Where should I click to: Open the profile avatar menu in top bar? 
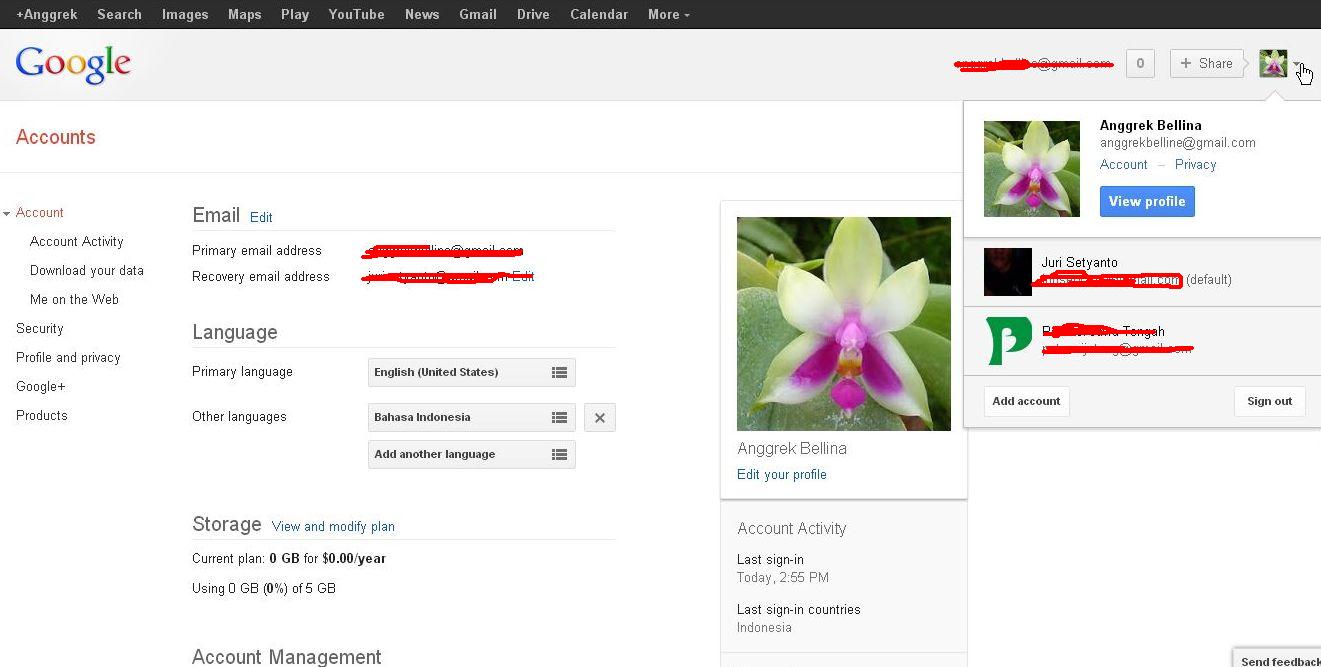(1274, 62)
